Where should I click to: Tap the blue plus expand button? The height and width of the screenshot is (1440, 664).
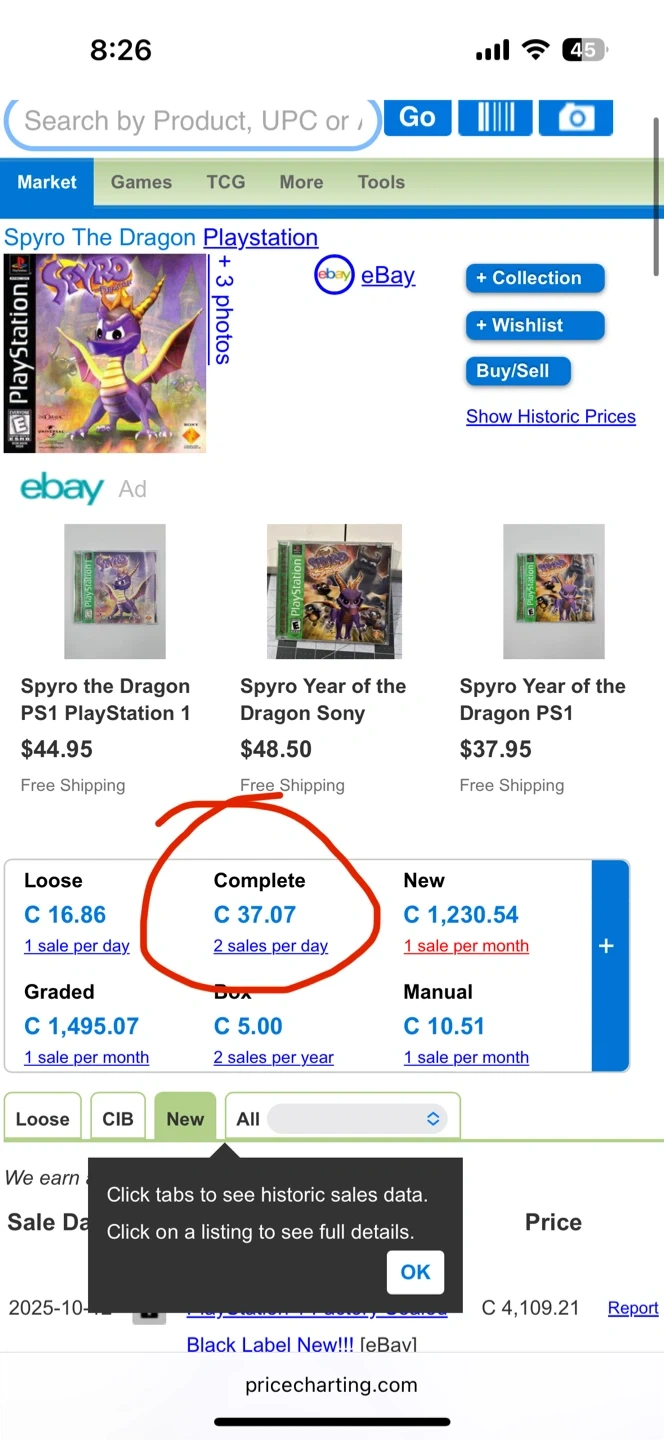[606, 946]
